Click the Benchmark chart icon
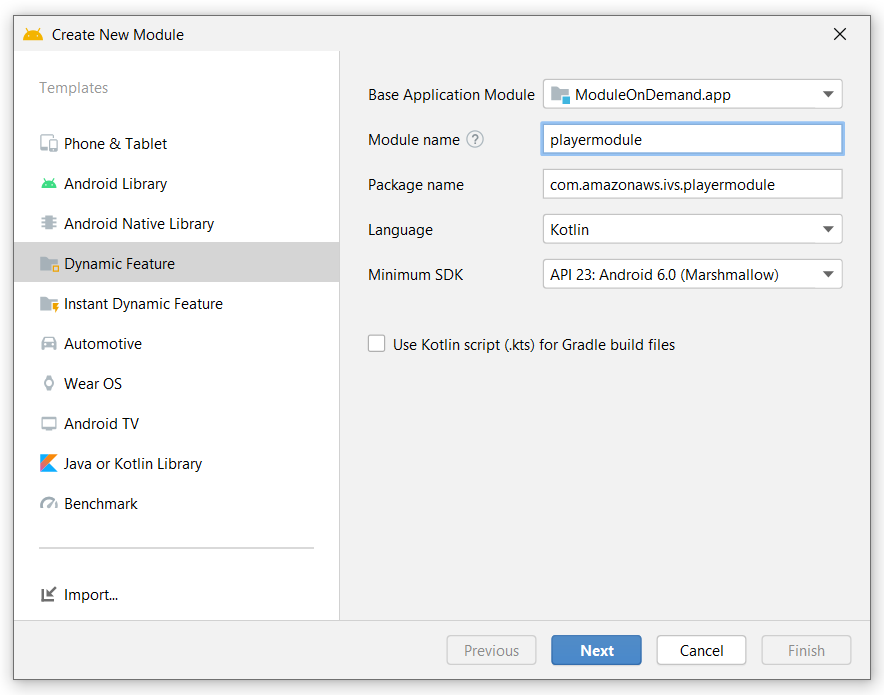The width and height of the screenshot is (884, 695). [49, 503]
